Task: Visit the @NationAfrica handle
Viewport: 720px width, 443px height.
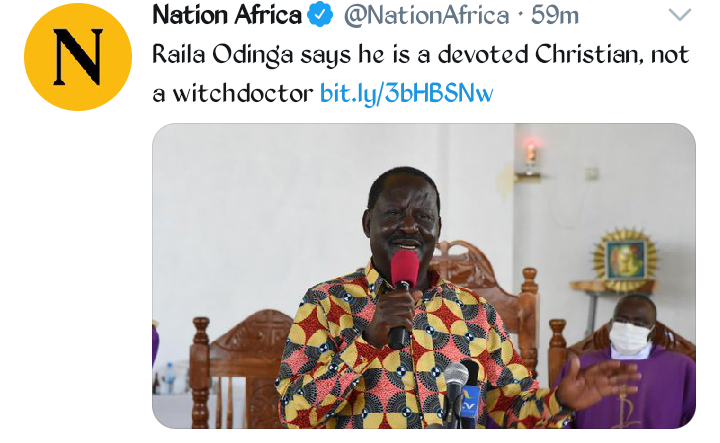Action: point(427,16)
